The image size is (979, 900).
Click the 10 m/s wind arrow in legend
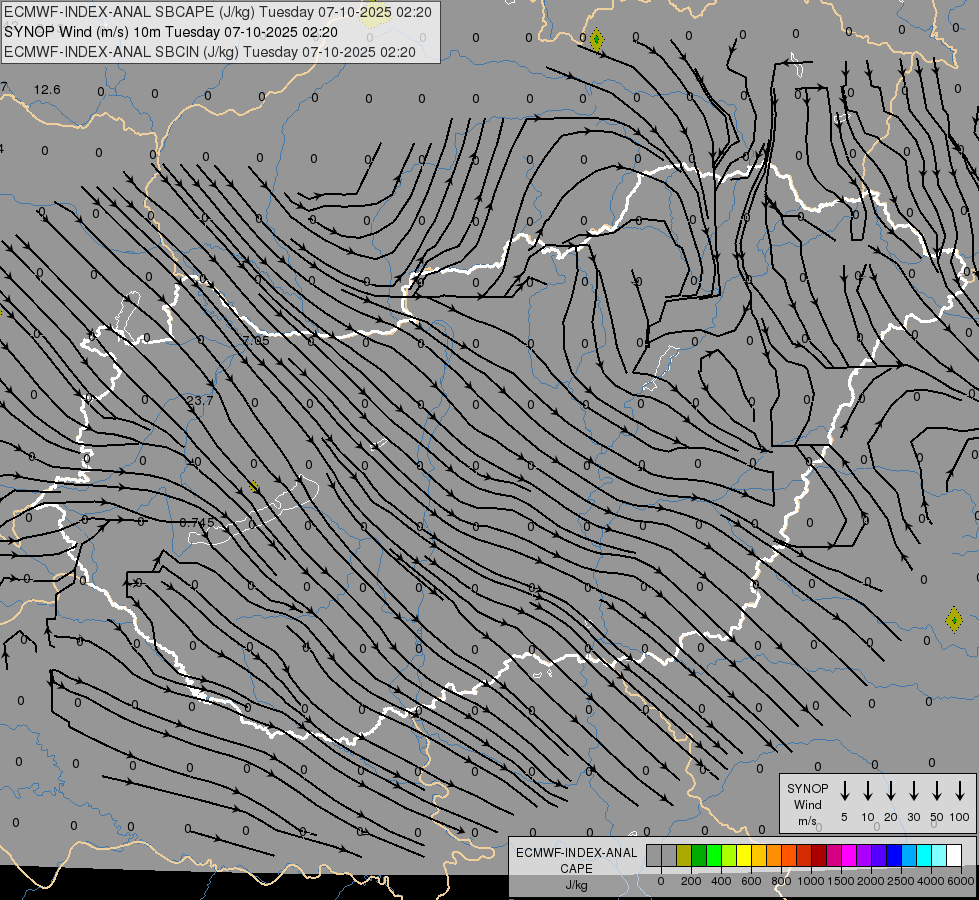pos(868,791)
